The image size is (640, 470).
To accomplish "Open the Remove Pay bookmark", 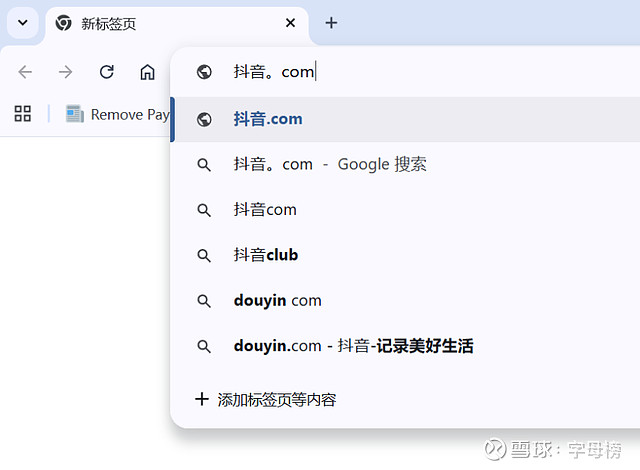I will (x=118, y=114).
